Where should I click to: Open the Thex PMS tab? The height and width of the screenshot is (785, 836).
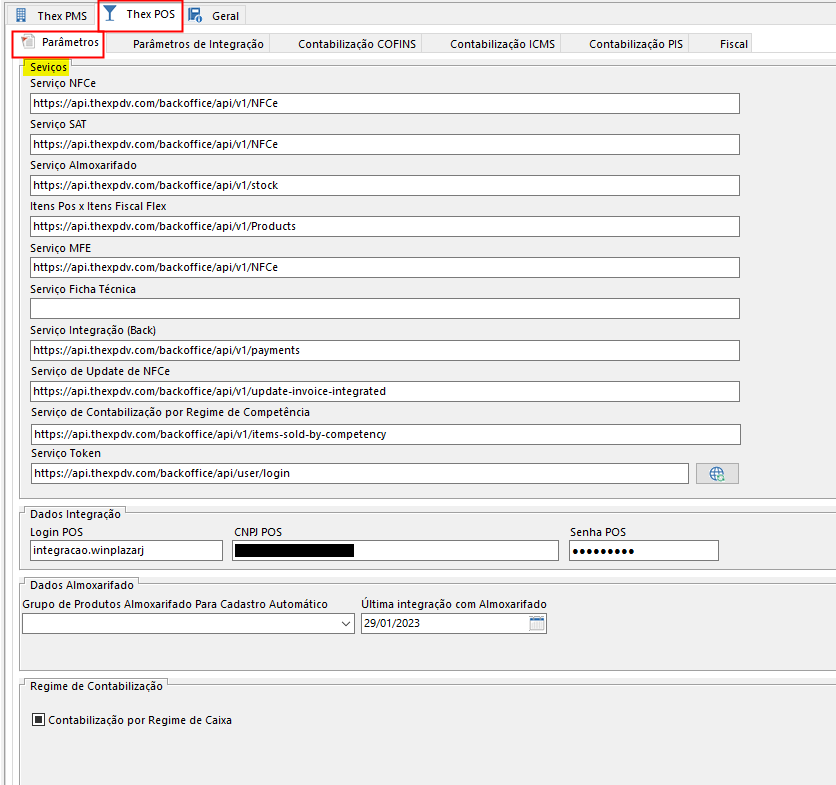click(52, 15)
